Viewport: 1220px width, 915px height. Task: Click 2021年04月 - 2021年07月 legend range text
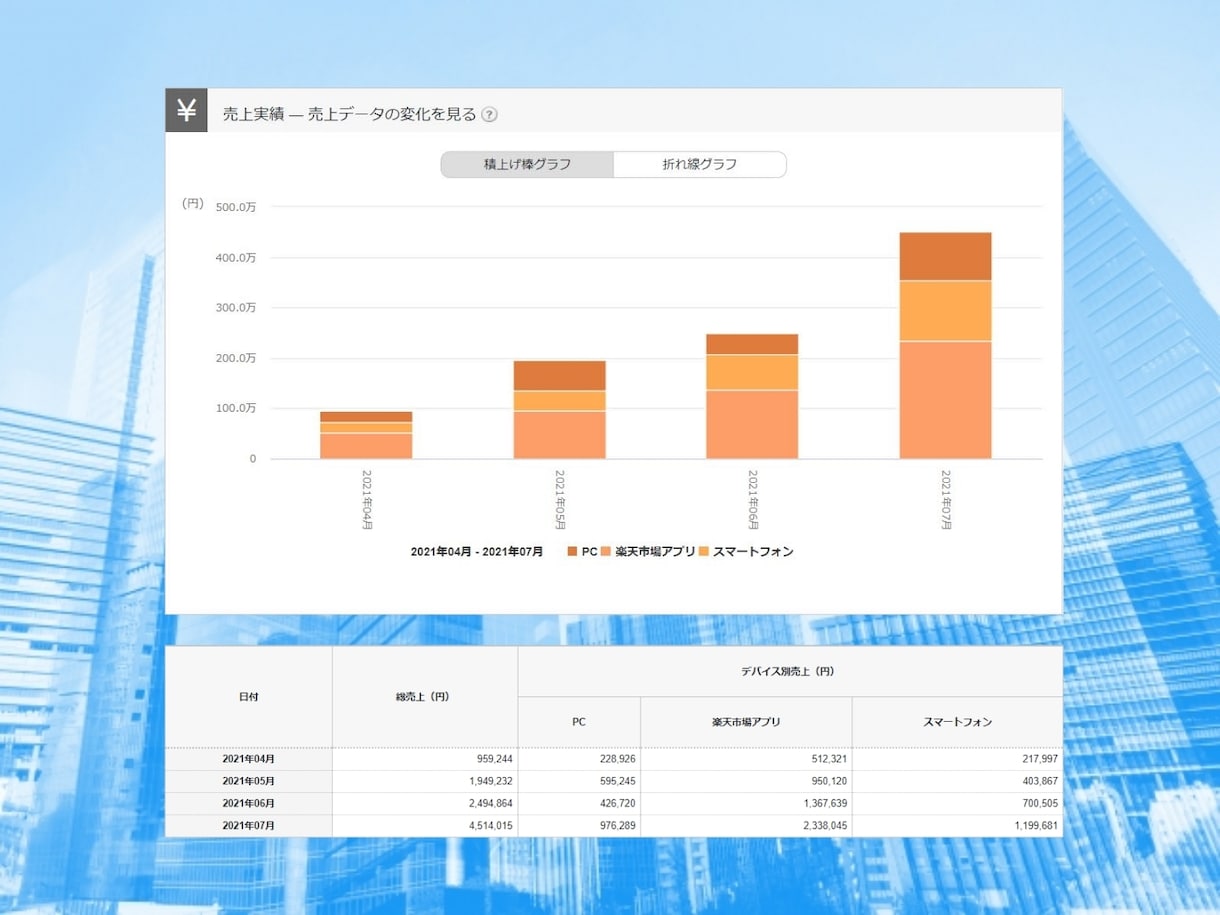[477, 552]
